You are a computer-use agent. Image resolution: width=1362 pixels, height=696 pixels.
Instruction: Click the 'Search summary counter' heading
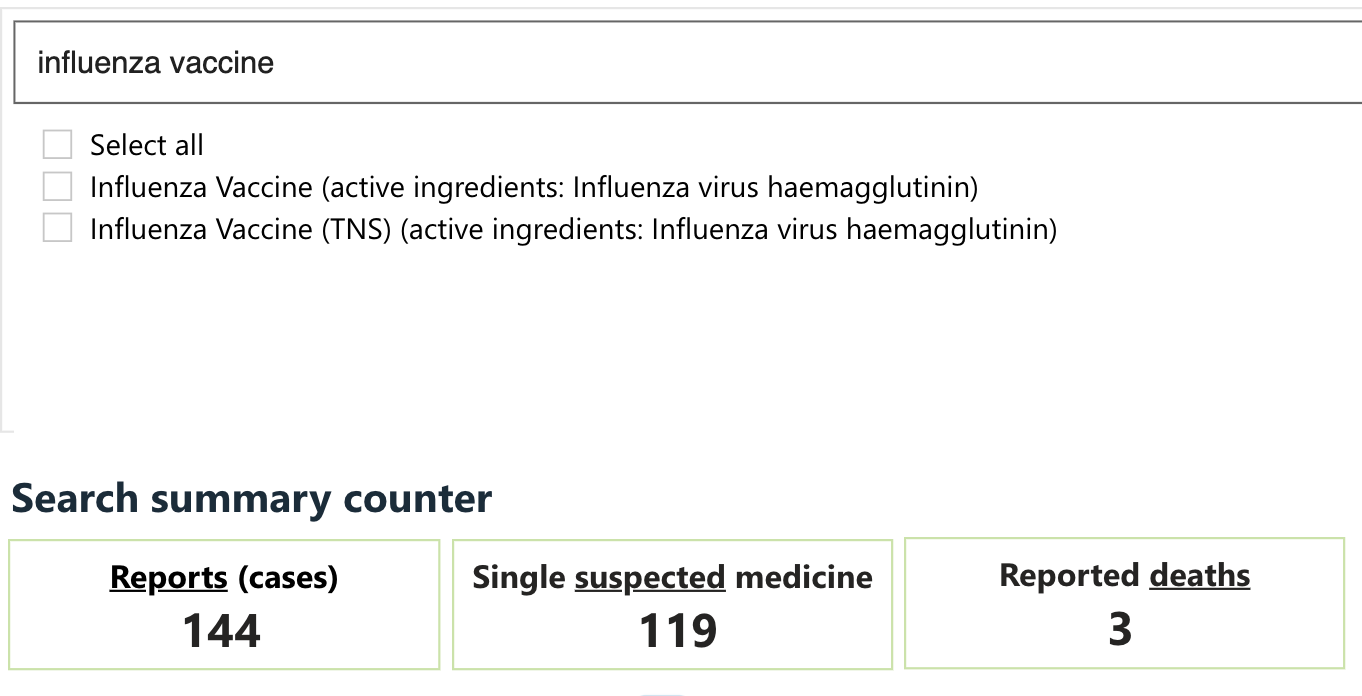[x=252, y=498]
